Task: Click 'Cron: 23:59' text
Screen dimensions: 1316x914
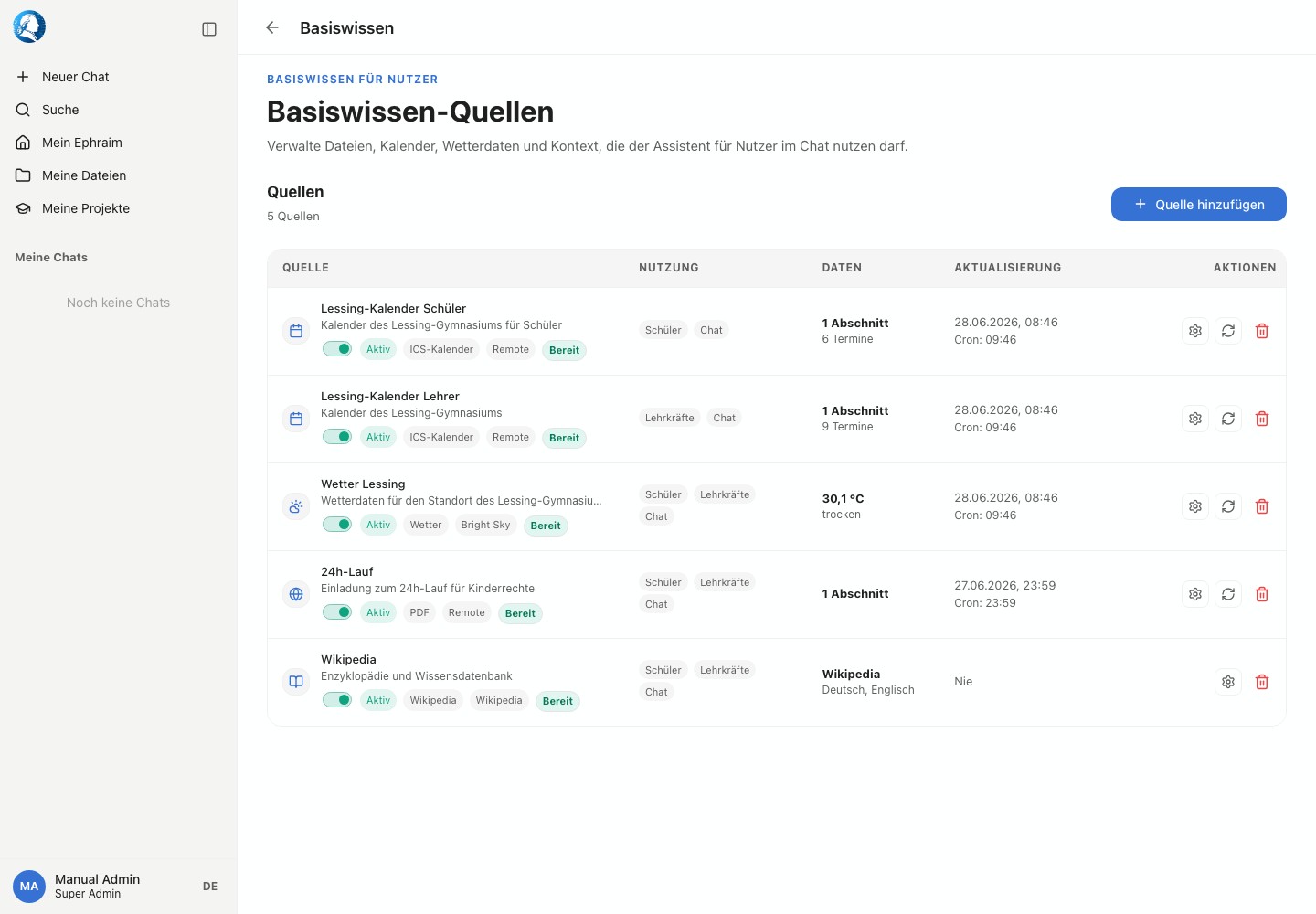Action: (985, 603)
